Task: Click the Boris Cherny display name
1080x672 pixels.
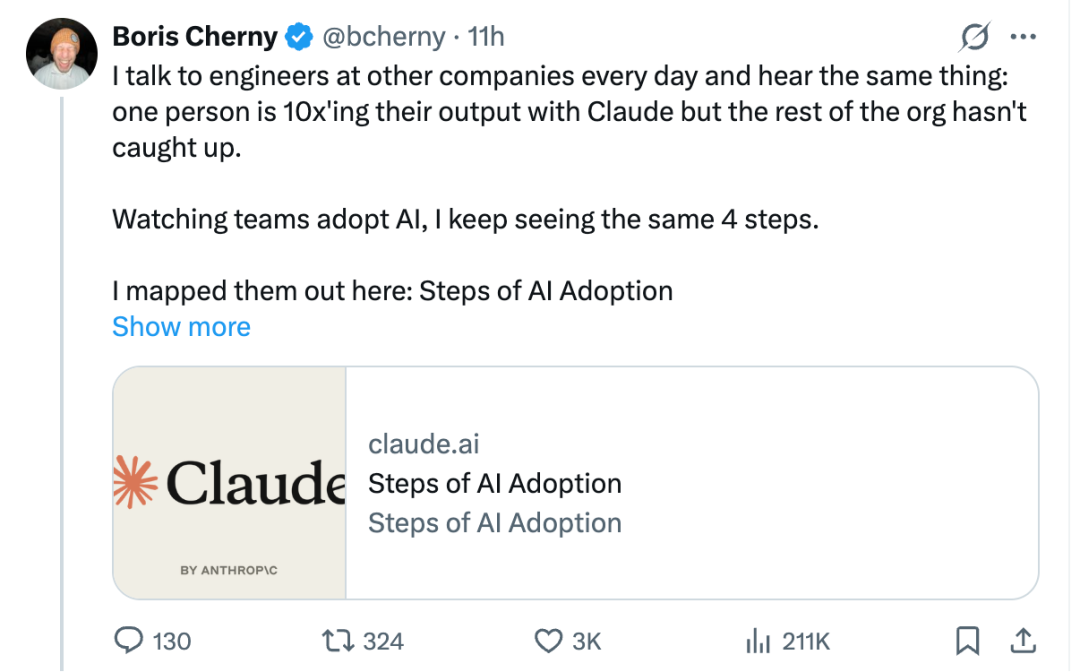Action: coord(195,36)
